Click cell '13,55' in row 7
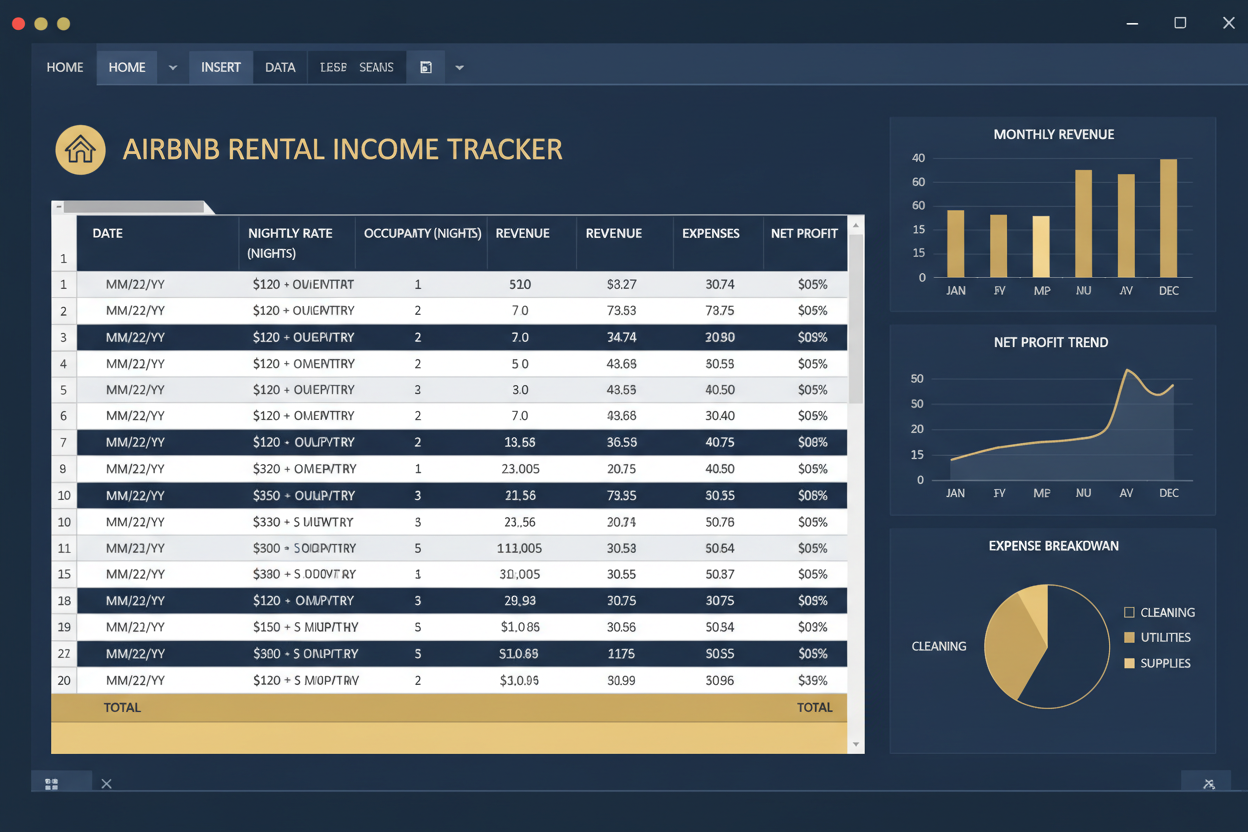The width and height of the screenshot is (1248, 832). 520,442
